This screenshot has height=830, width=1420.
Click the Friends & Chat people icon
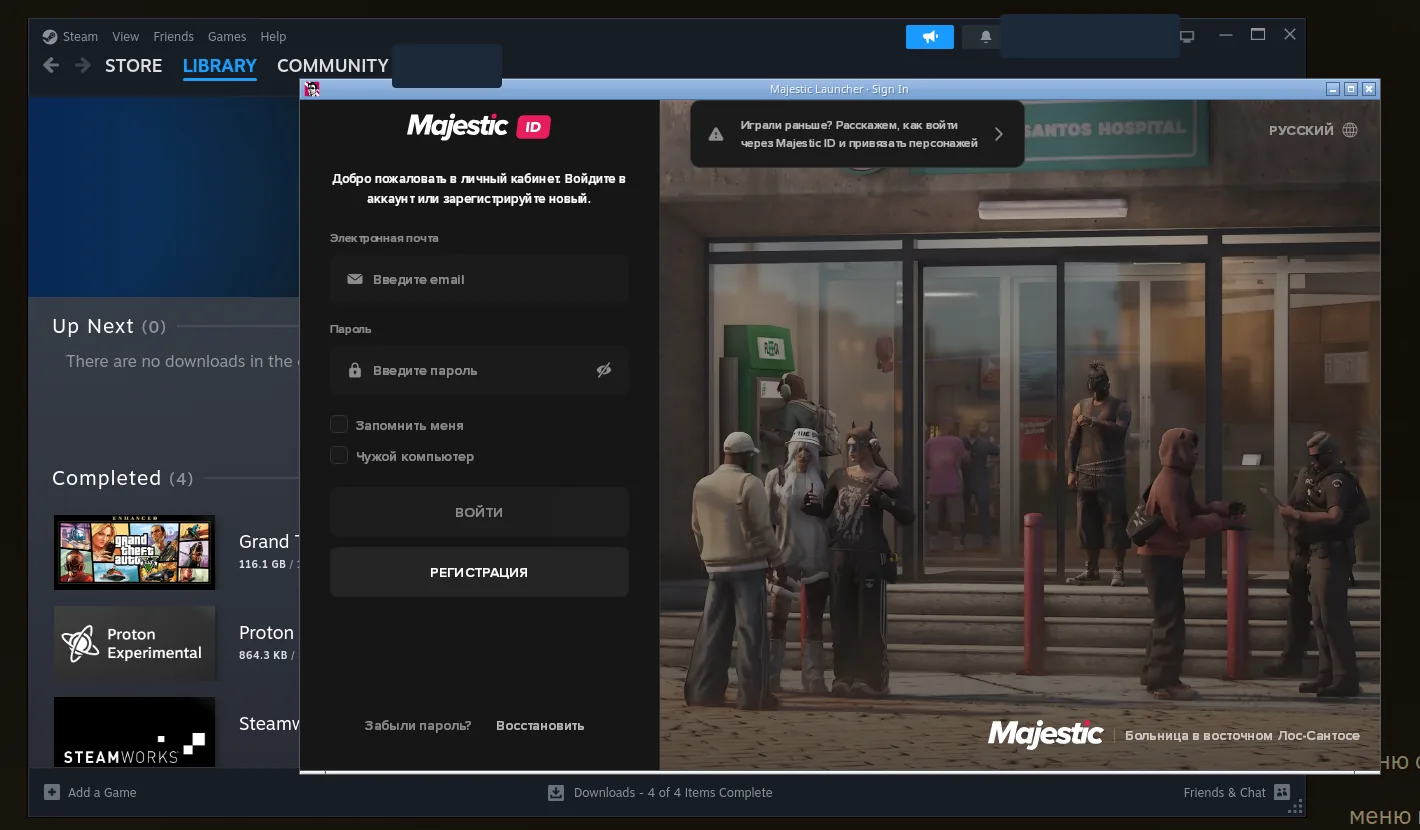1282,792
